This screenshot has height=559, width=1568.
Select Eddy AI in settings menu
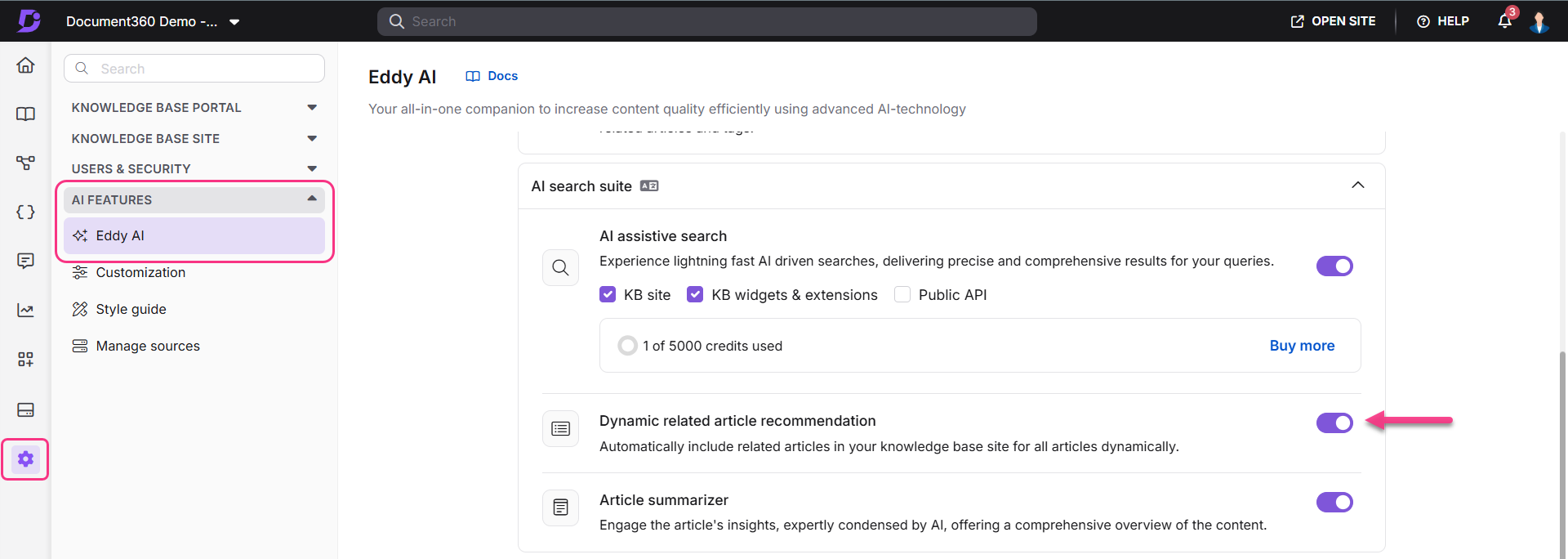(x=194, y=236)
